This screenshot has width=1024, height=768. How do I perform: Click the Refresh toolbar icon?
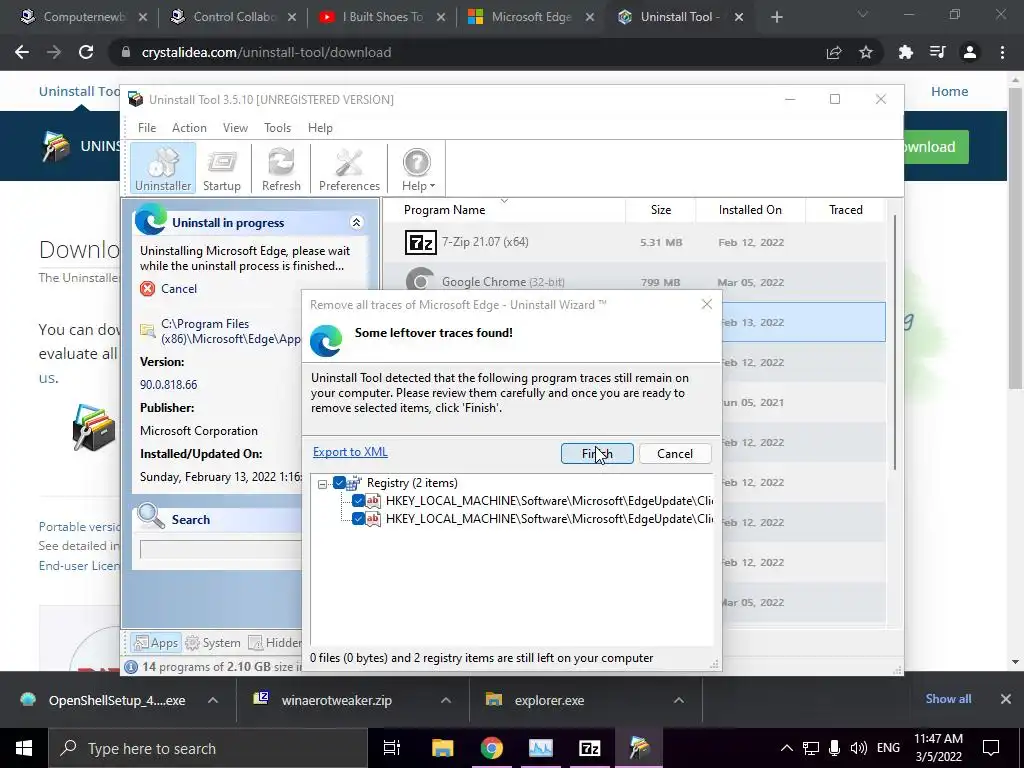coord(281,168)
